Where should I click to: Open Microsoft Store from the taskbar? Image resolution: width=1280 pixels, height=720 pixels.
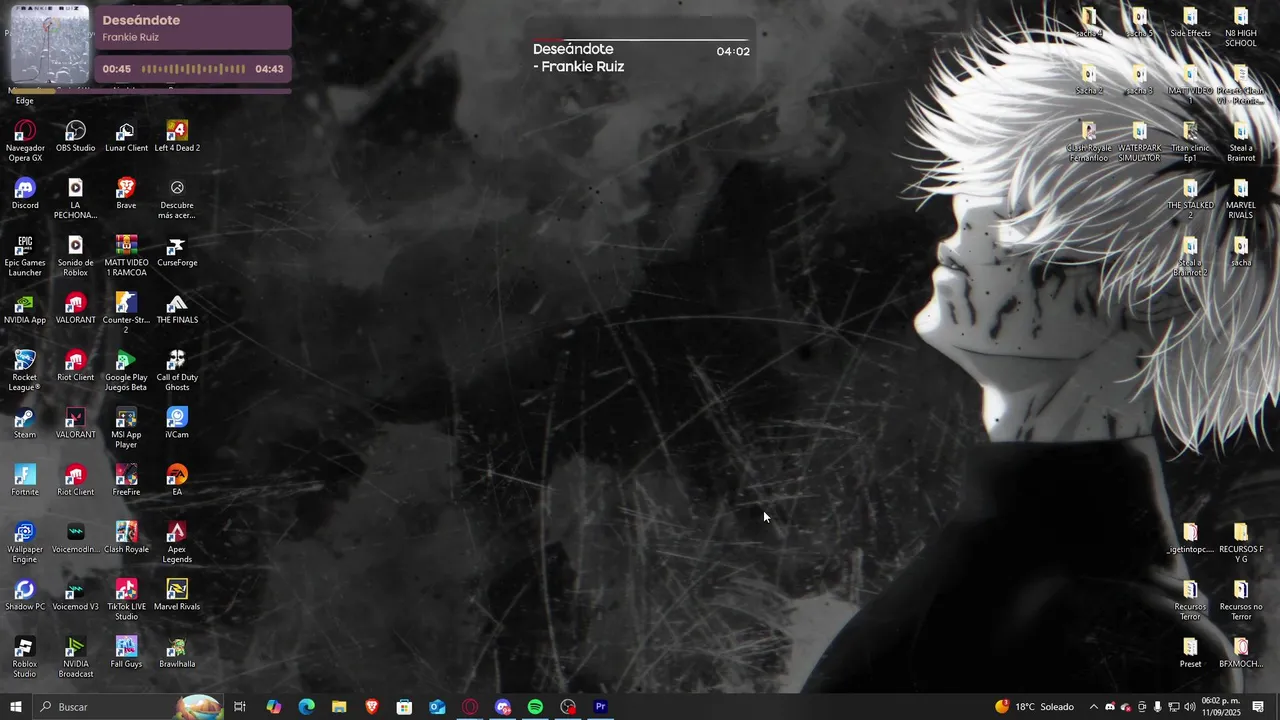tap(404, 707)
